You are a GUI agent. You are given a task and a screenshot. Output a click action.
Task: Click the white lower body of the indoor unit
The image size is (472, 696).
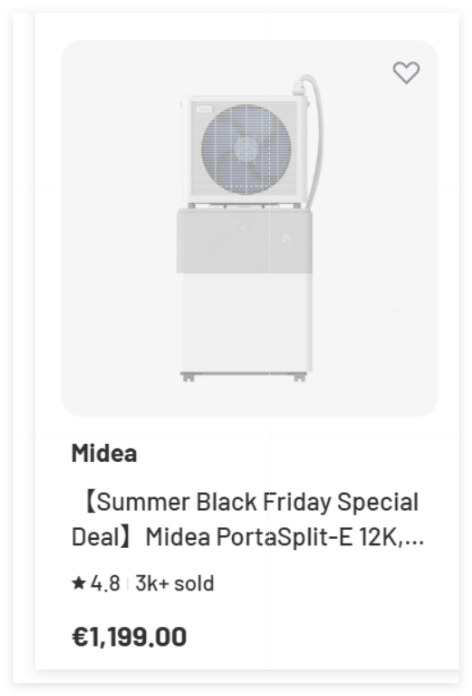pyautogui.click(x=246, y=322)
